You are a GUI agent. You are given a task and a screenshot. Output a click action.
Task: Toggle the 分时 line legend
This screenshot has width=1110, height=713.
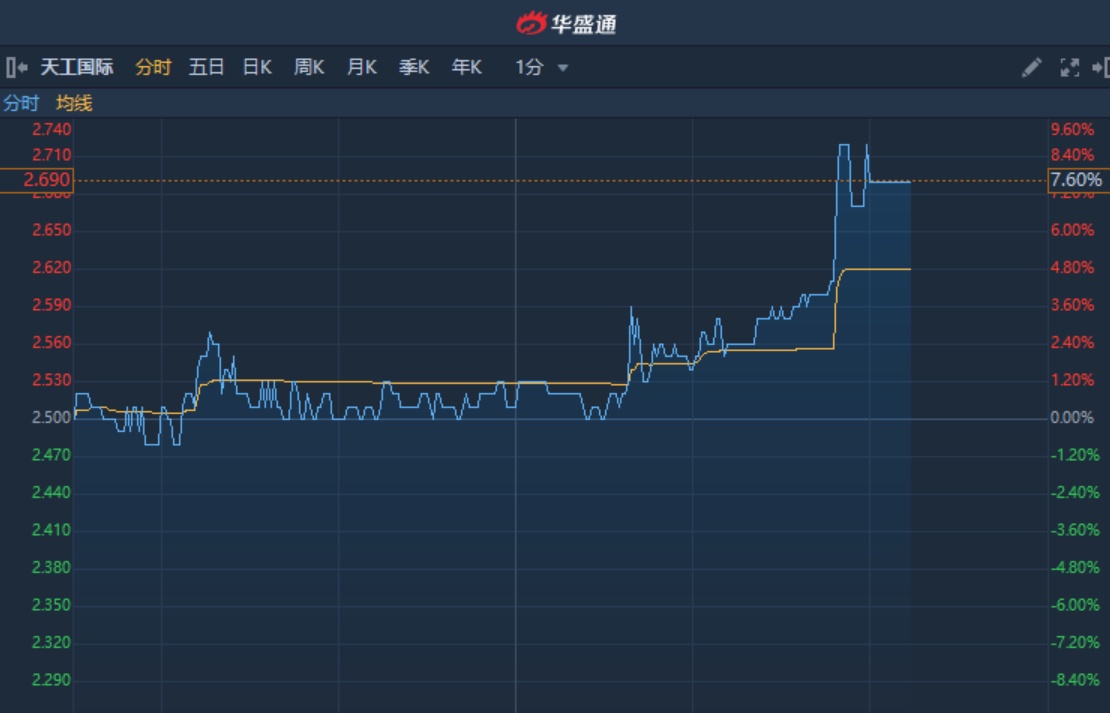(x=21, y=103)
